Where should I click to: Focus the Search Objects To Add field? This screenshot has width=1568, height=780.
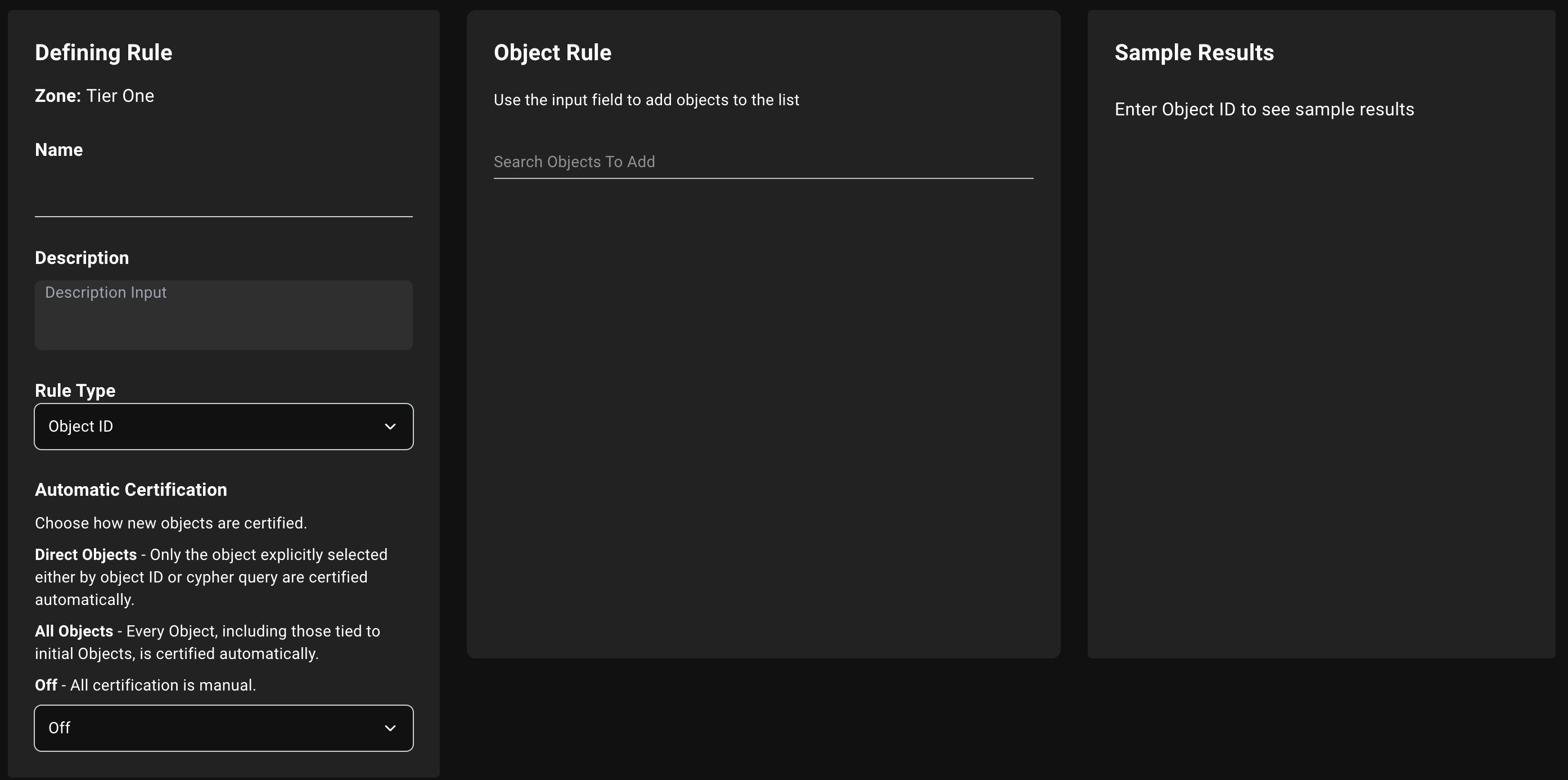pos(763,162)
